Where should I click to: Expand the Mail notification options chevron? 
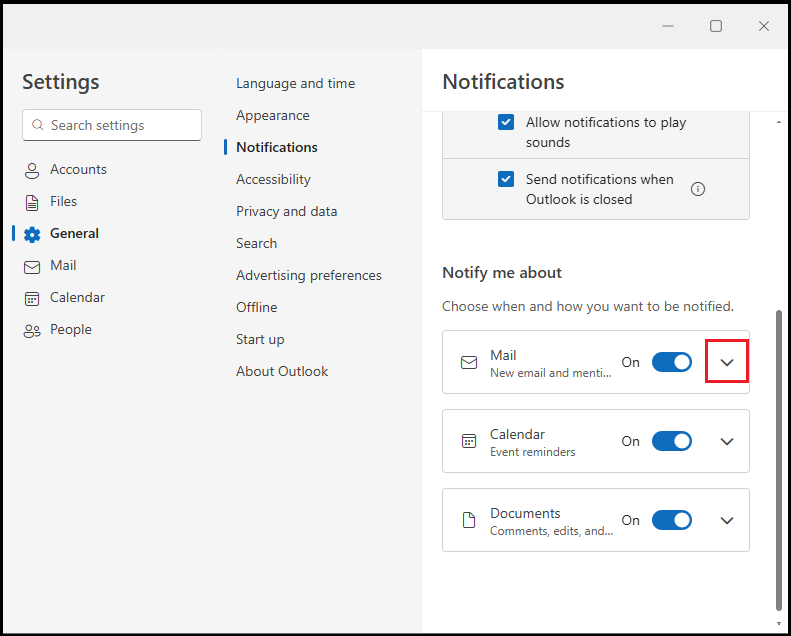(727, 362)
